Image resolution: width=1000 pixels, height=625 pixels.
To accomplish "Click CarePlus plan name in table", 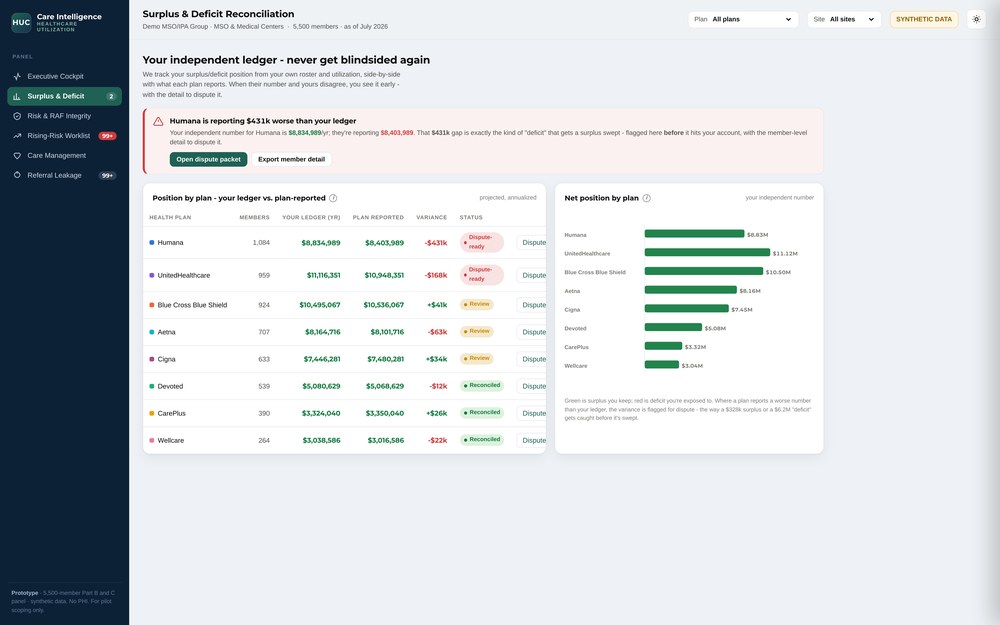I will pos(172,413).
